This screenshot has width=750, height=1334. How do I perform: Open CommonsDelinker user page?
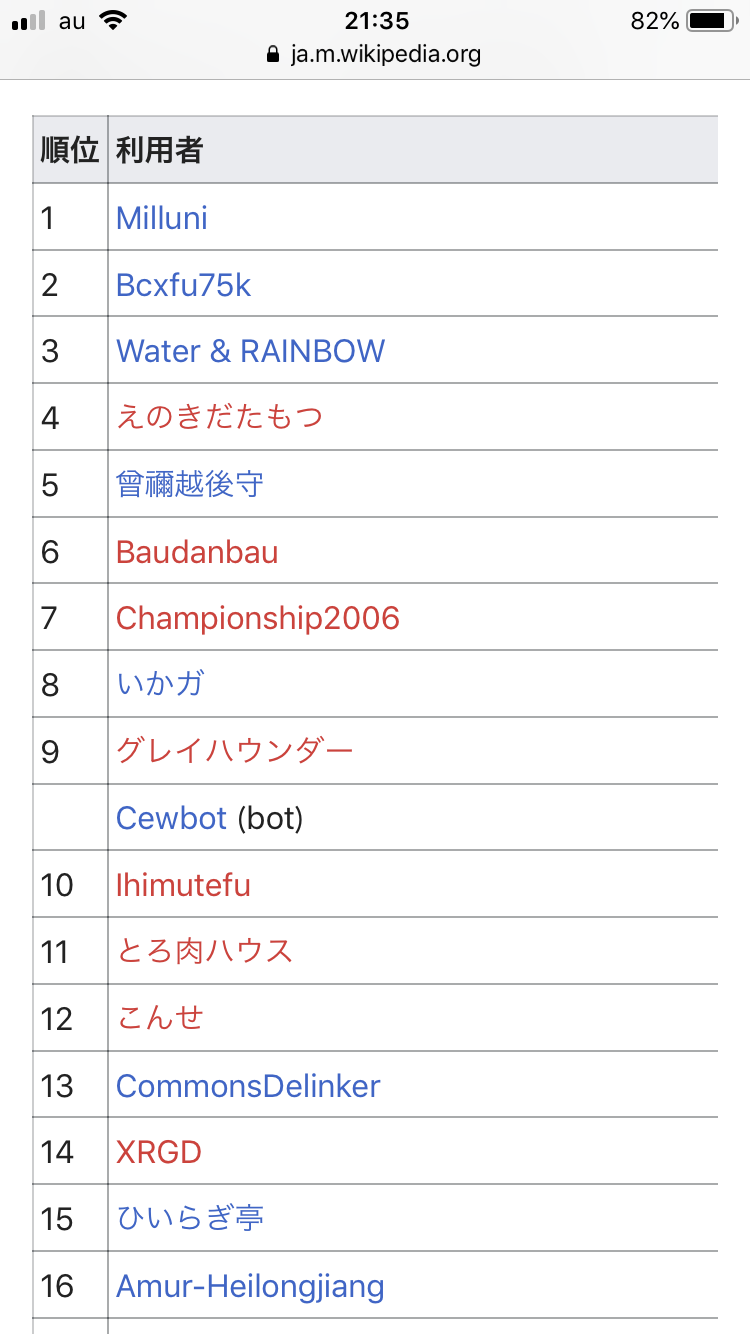click(x=248, y=1086)
